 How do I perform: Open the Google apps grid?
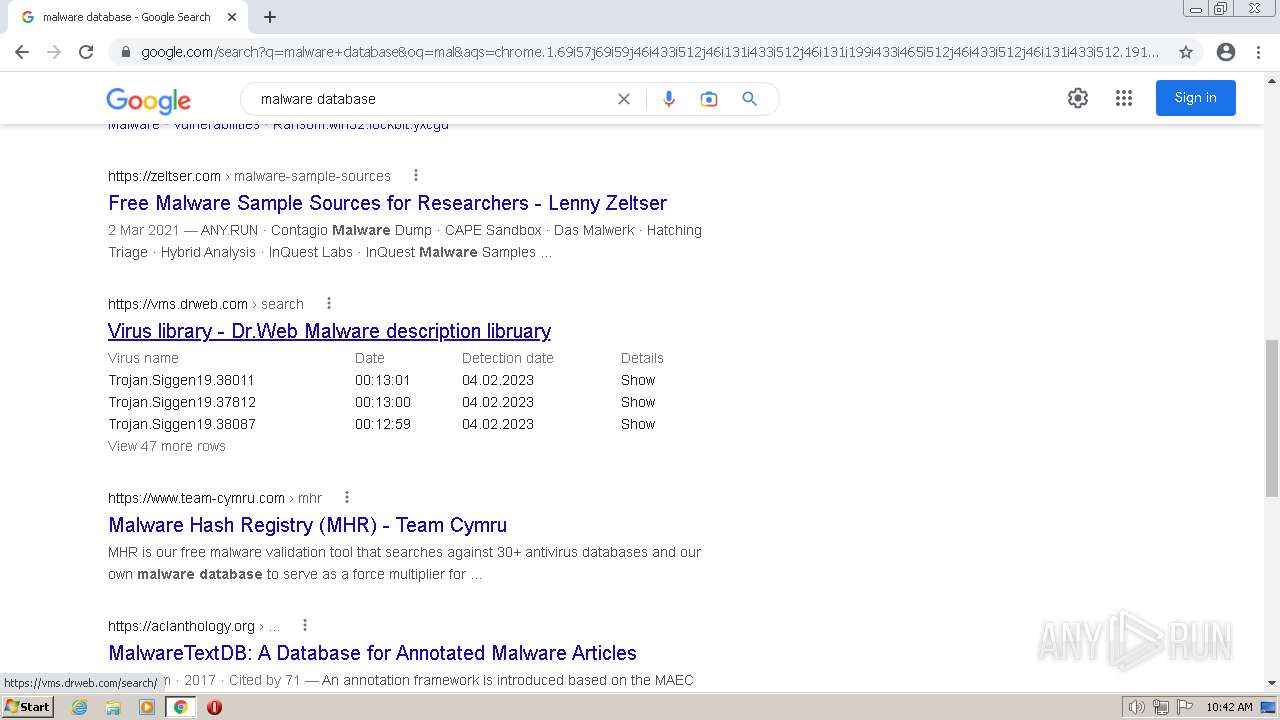(x=1124, y=98)
